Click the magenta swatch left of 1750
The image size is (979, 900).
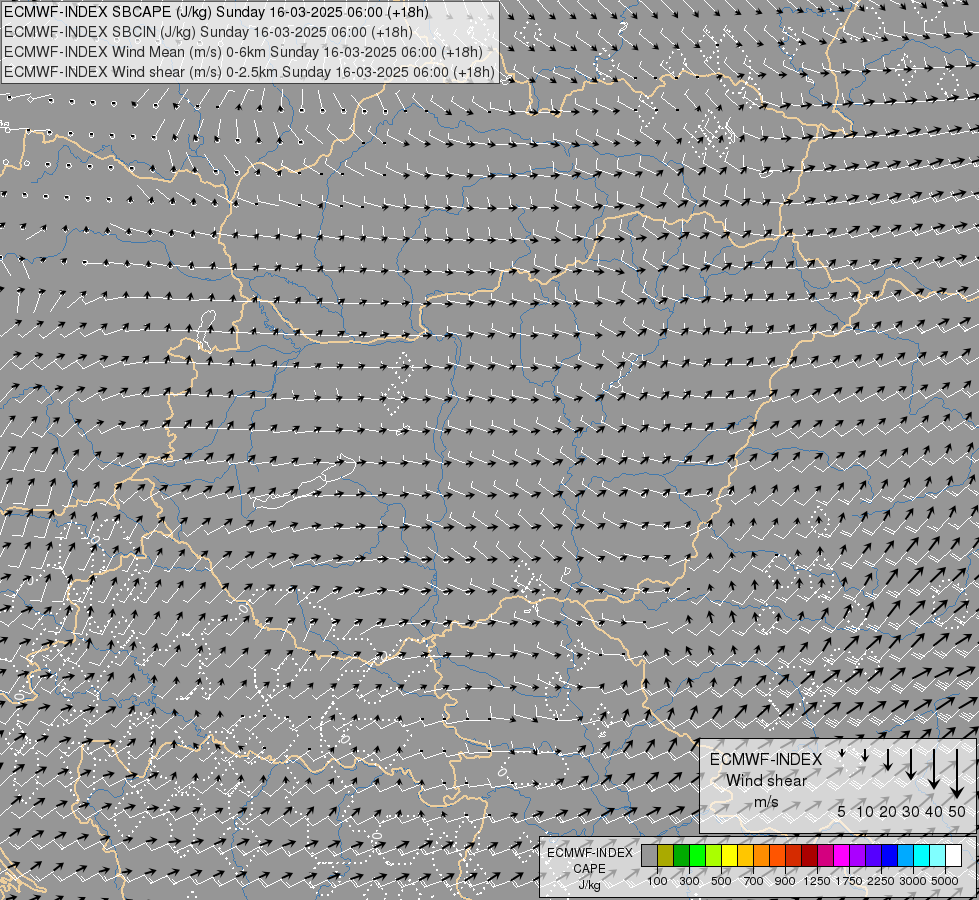842,855
